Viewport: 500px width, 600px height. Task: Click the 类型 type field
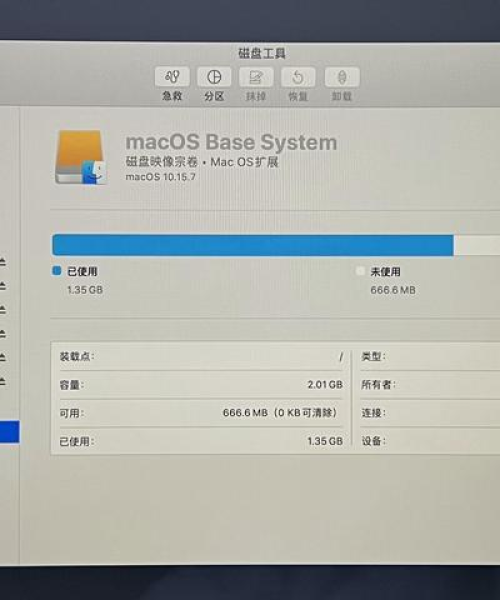[430, 357]
